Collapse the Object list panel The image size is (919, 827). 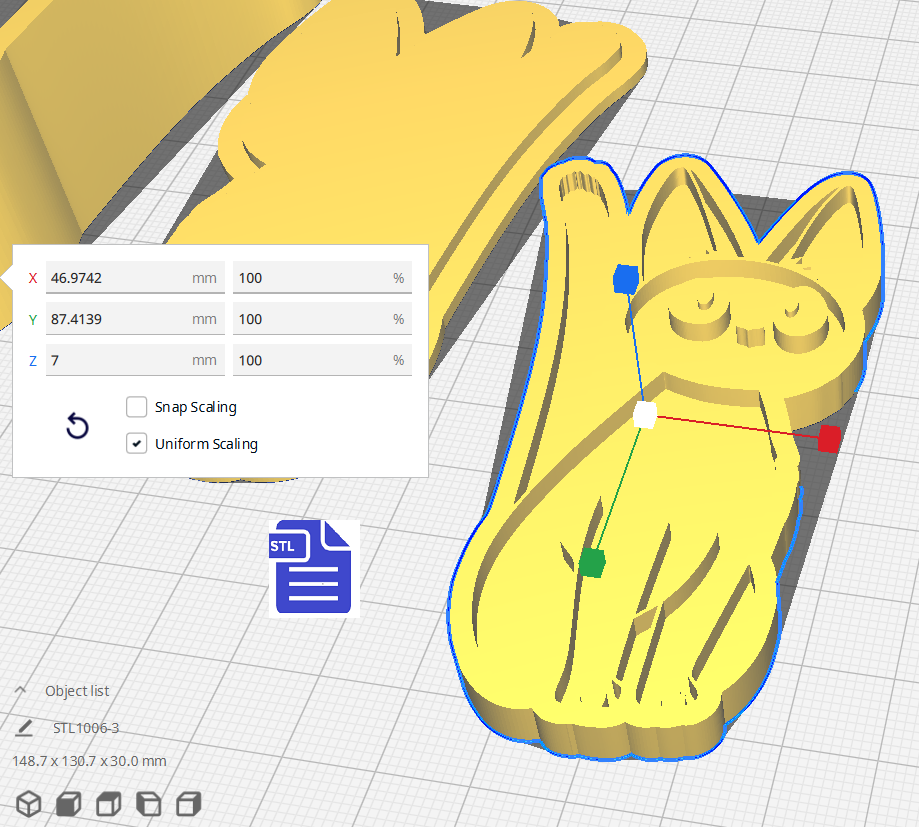[20, 691]
